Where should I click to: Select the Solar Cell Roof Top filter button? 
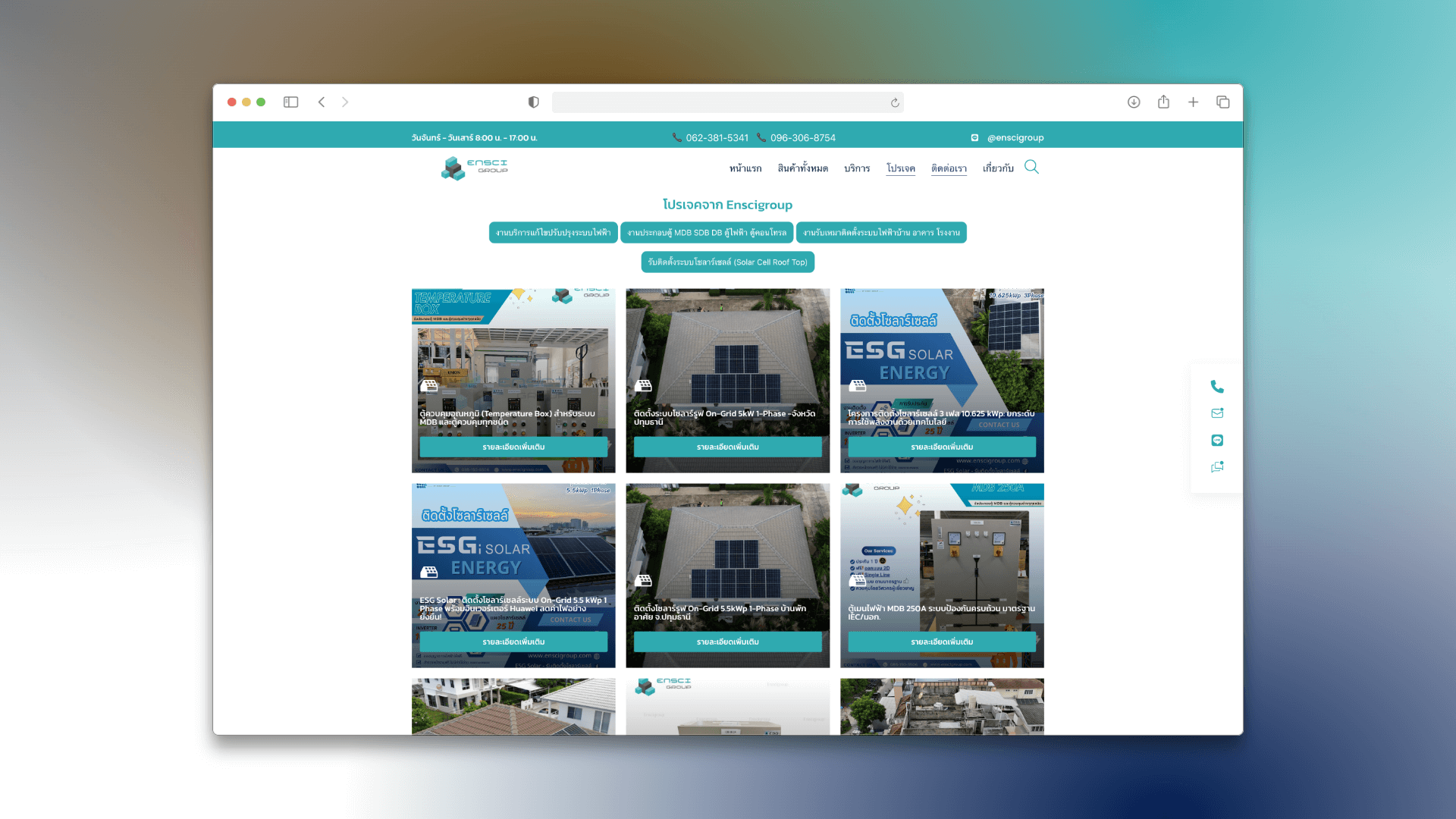pyautogui.click(x=727, y=262)
